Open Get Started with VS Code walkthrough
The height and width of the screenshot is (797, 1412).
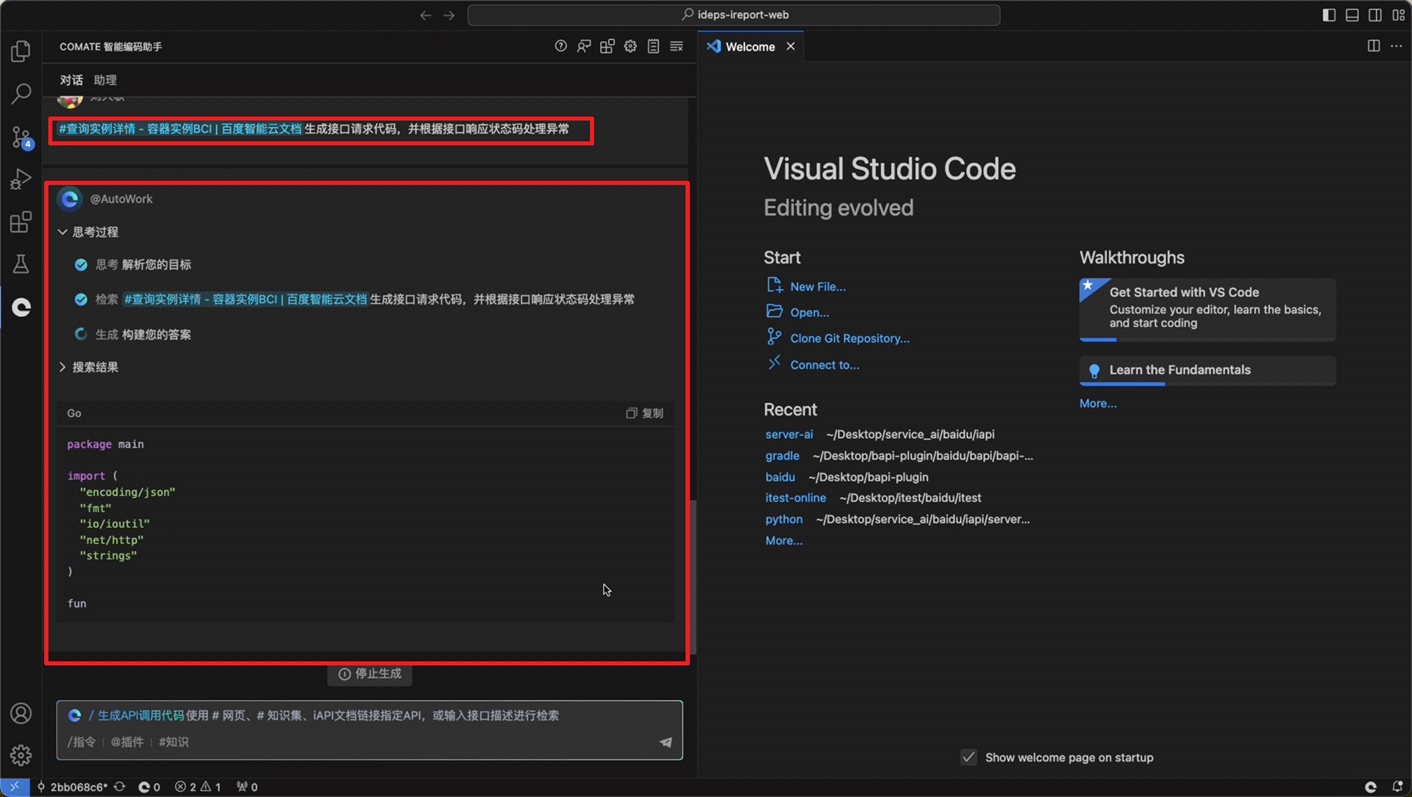tap(1207, 310)
